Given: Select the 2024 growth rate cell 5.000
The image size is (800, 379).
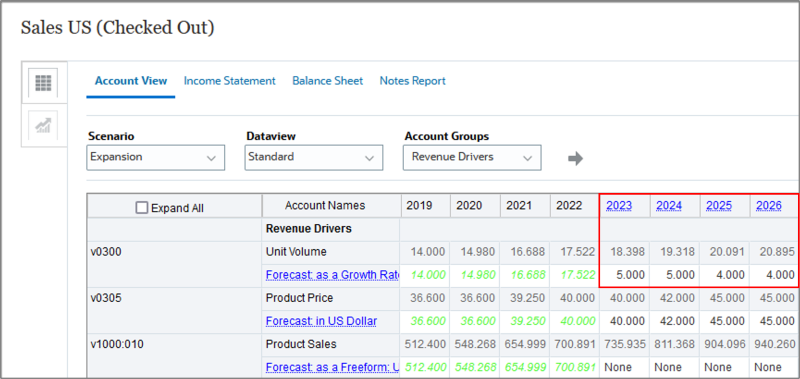Looking at the screenshot, I should click(x=675, y=275).
